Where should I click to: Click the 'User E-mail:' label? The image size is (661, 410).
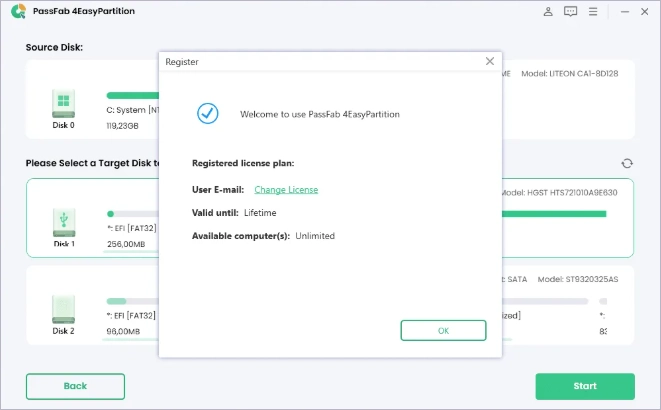[x=218, y=190]
